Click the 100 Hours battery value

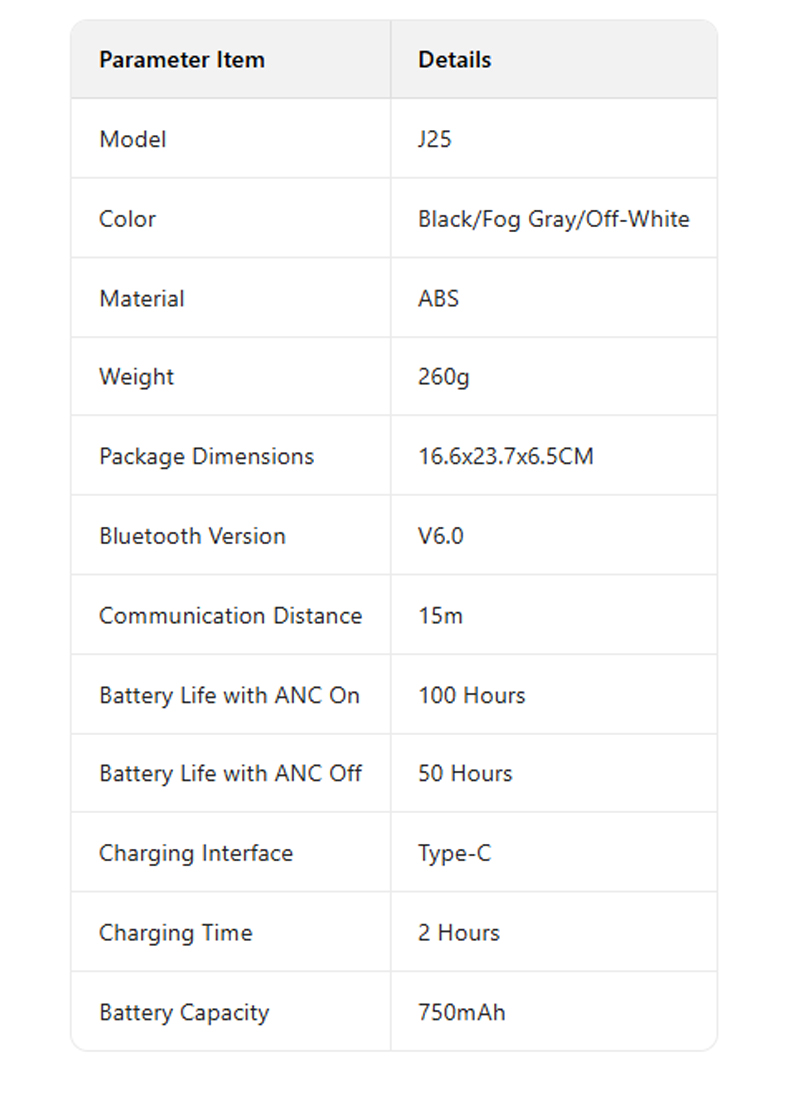click(471, 695)
